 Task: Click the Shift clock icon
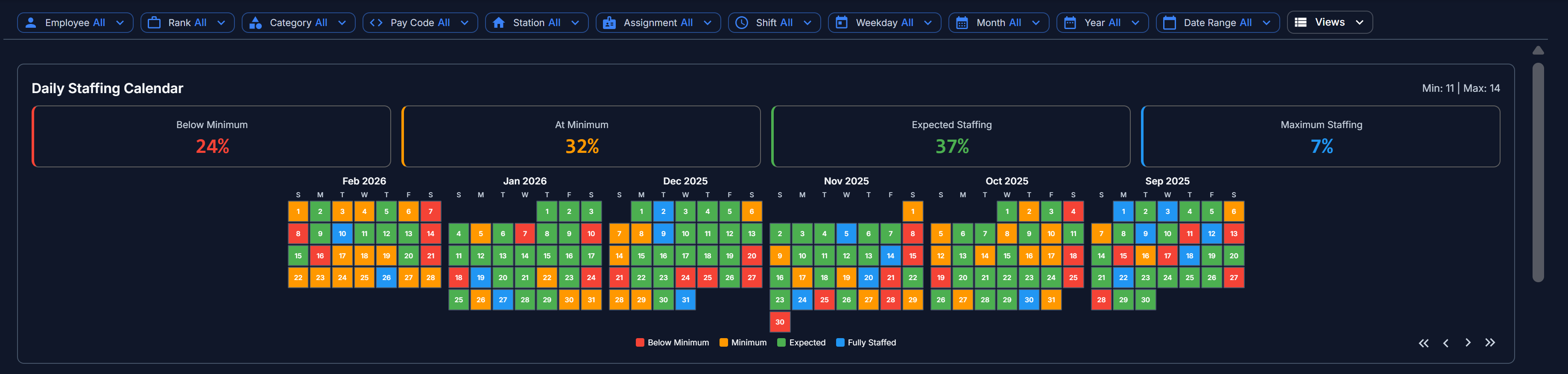point(741,23)
